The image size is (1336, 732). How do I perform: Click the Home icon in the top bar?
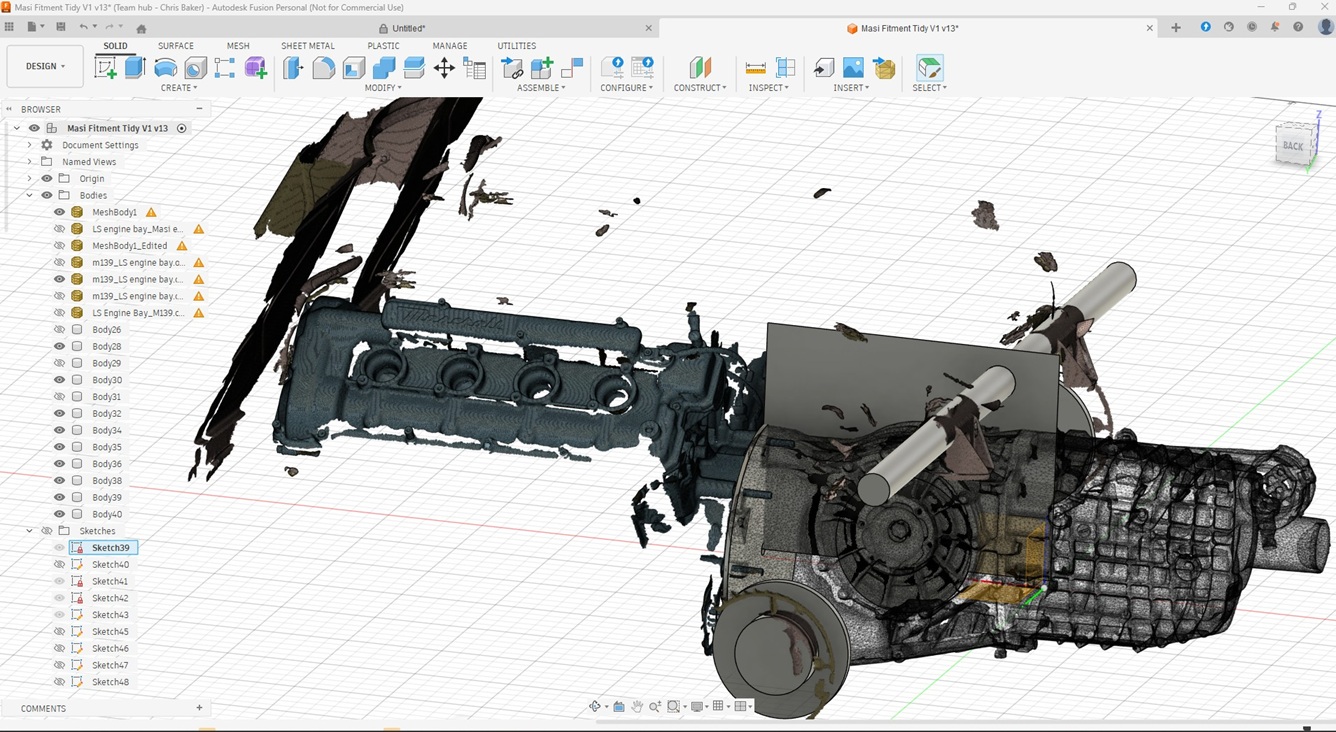[141, 28]
